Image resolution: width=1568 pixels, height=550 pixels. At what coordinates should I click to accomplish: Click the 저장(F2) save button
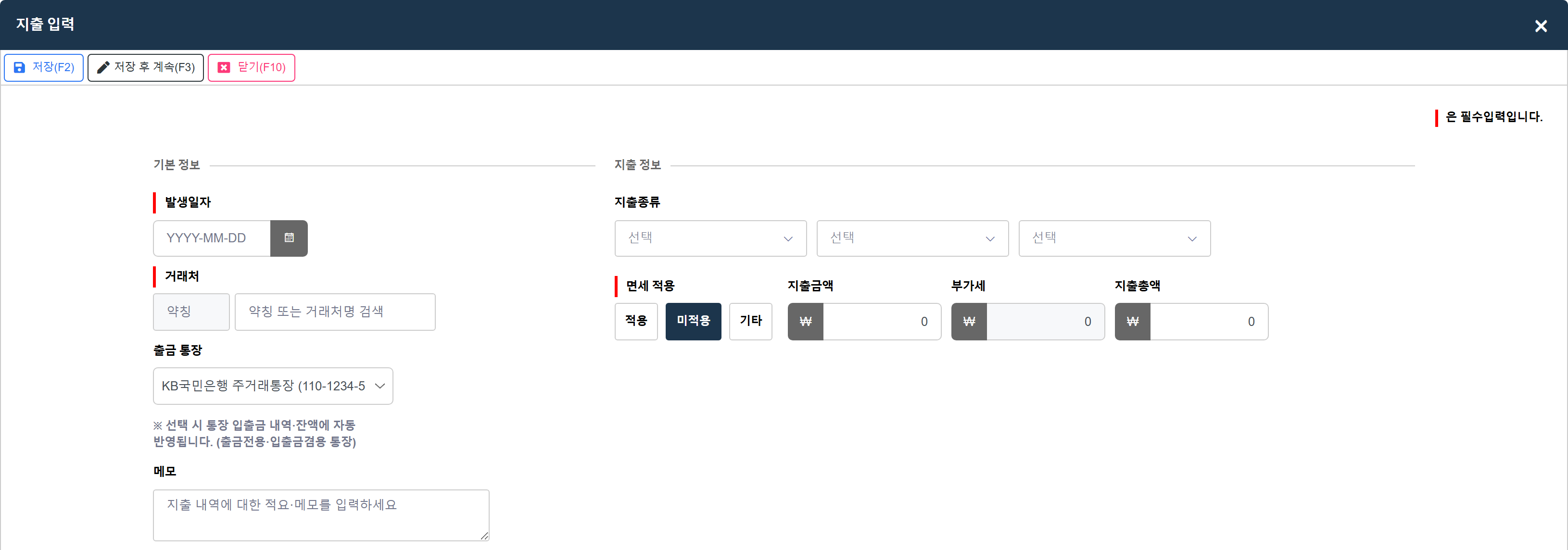pyautogui.click(x=44, y=67)
